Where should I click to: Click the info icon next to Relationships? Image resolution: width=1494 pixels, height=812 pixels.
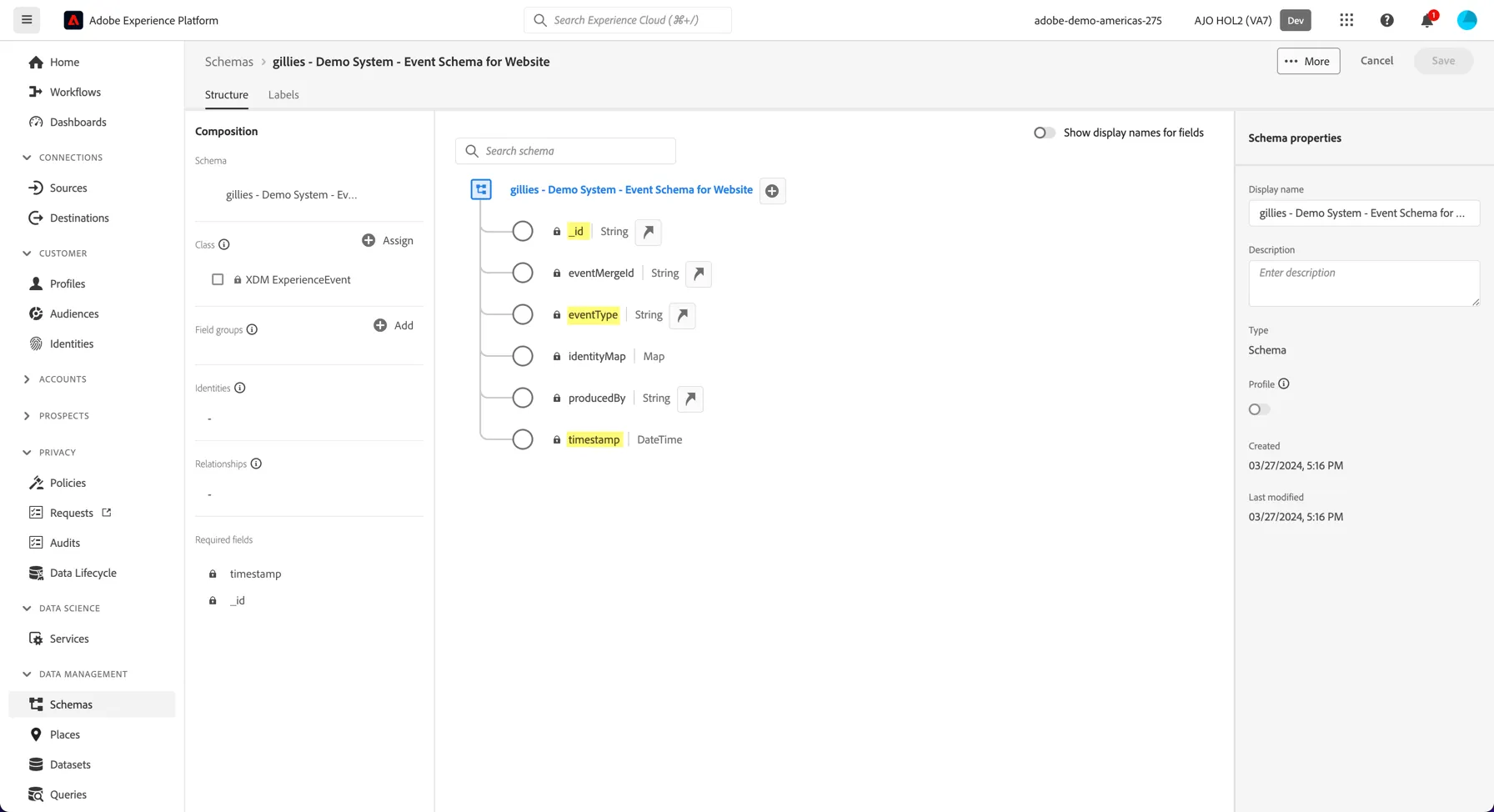click(x=256, y=464)
